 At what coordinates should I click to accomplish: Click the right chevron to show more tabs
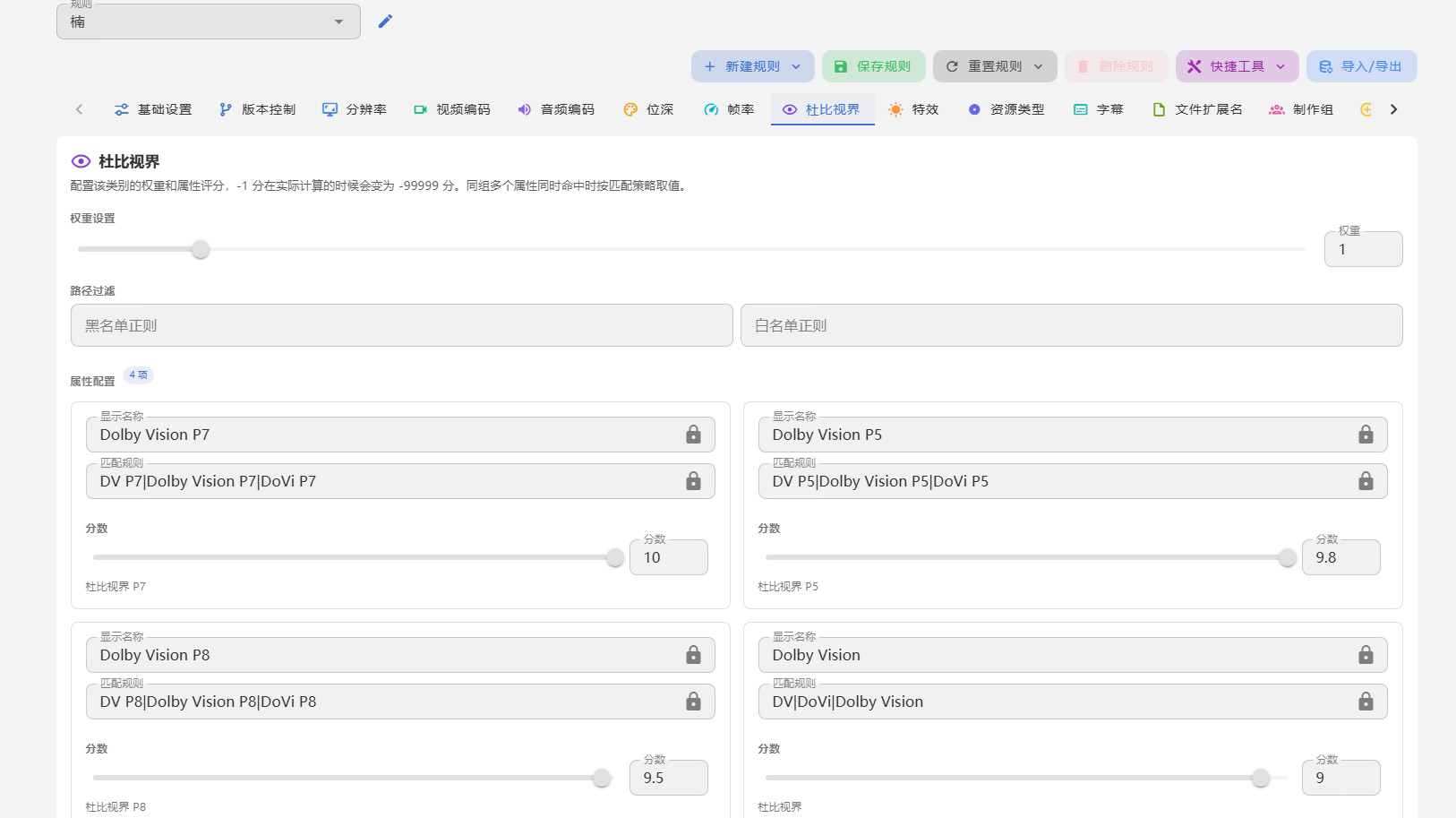[1393, 109]
